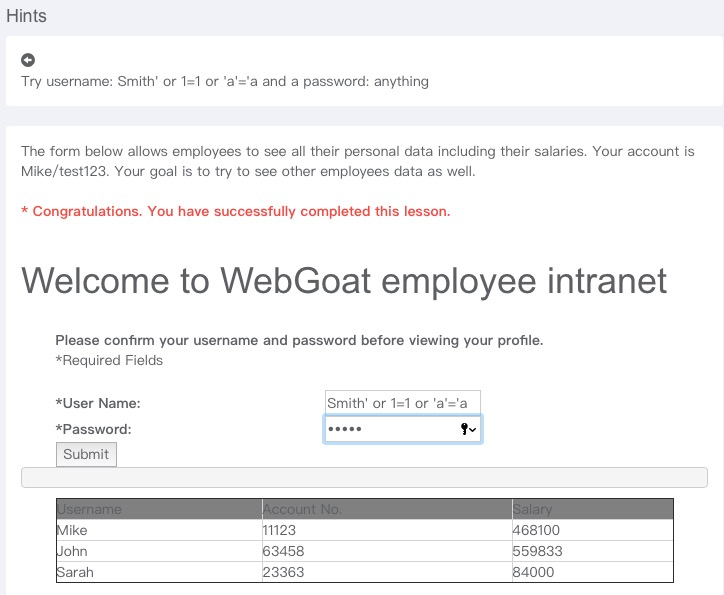
Task: Open the password manager key icon
Action: tap(468, 429)
